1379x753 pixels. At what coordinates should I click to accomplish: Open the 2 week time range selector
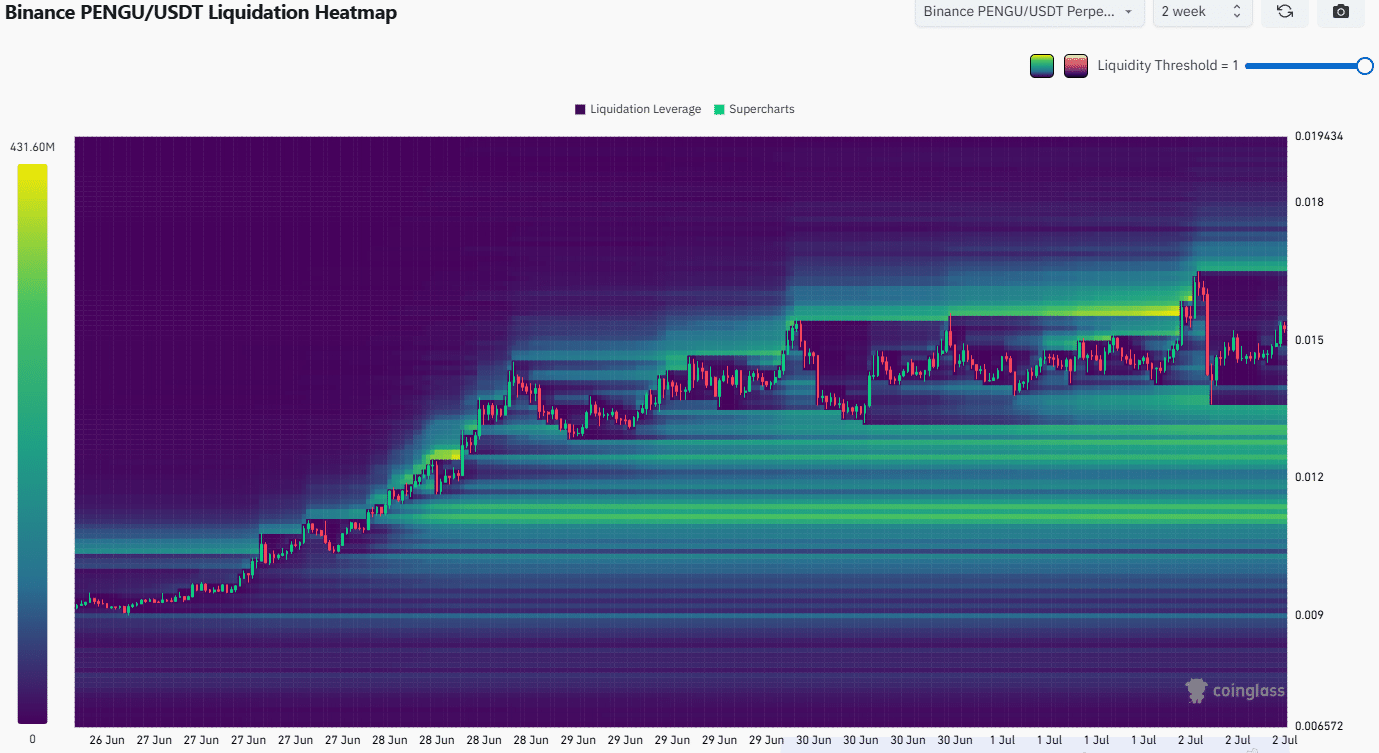1201,12
